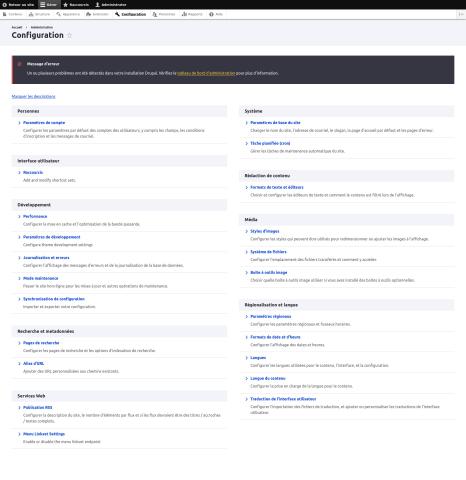Toggle the 'Gérer' menu tray

49,5
